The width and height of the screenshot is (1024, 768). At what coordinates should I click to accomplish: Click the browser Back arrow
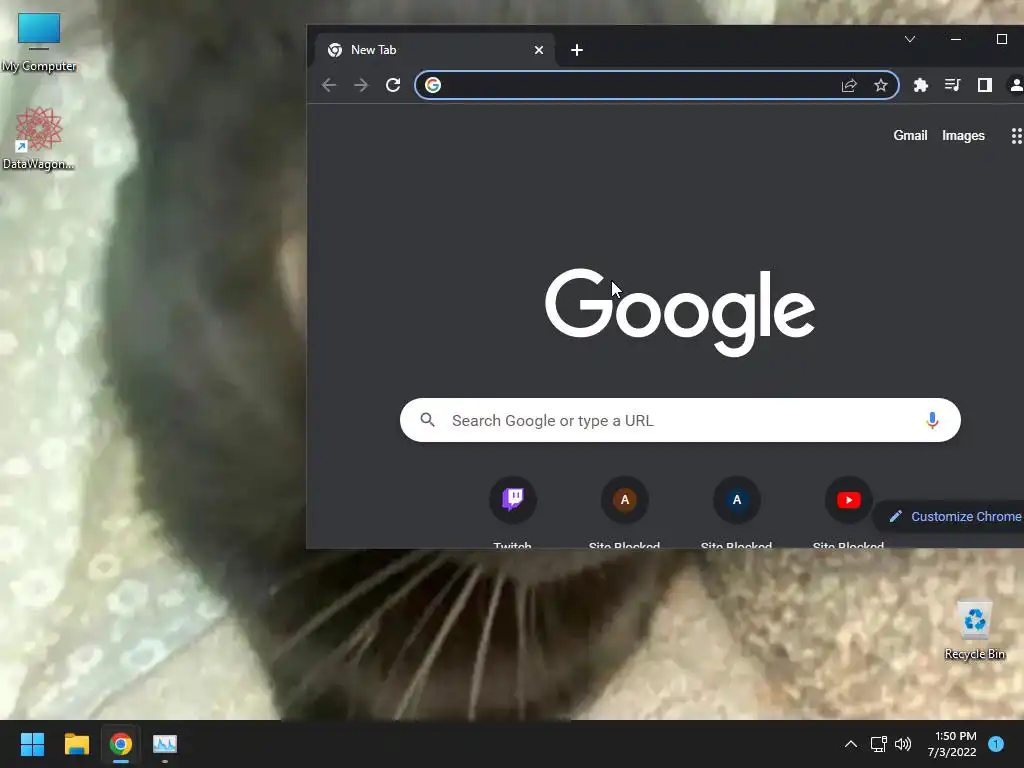pyautogui.click(x=329, y=85)
